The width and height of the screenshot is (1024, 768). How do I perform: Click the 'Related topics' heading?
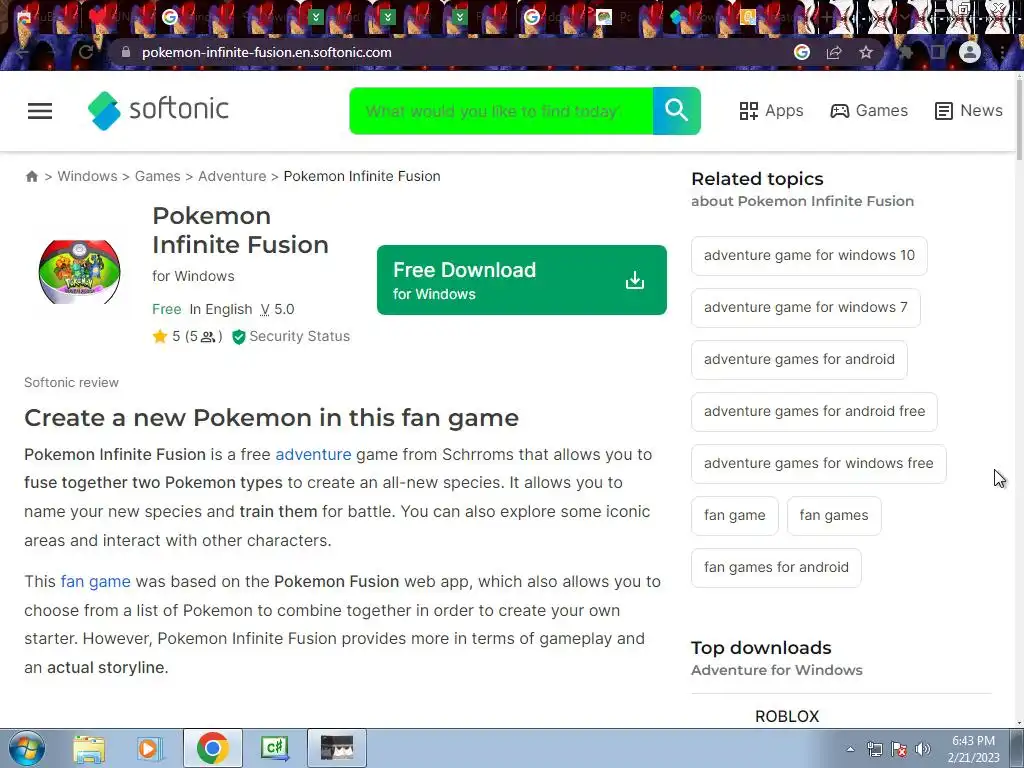(757, 179)
